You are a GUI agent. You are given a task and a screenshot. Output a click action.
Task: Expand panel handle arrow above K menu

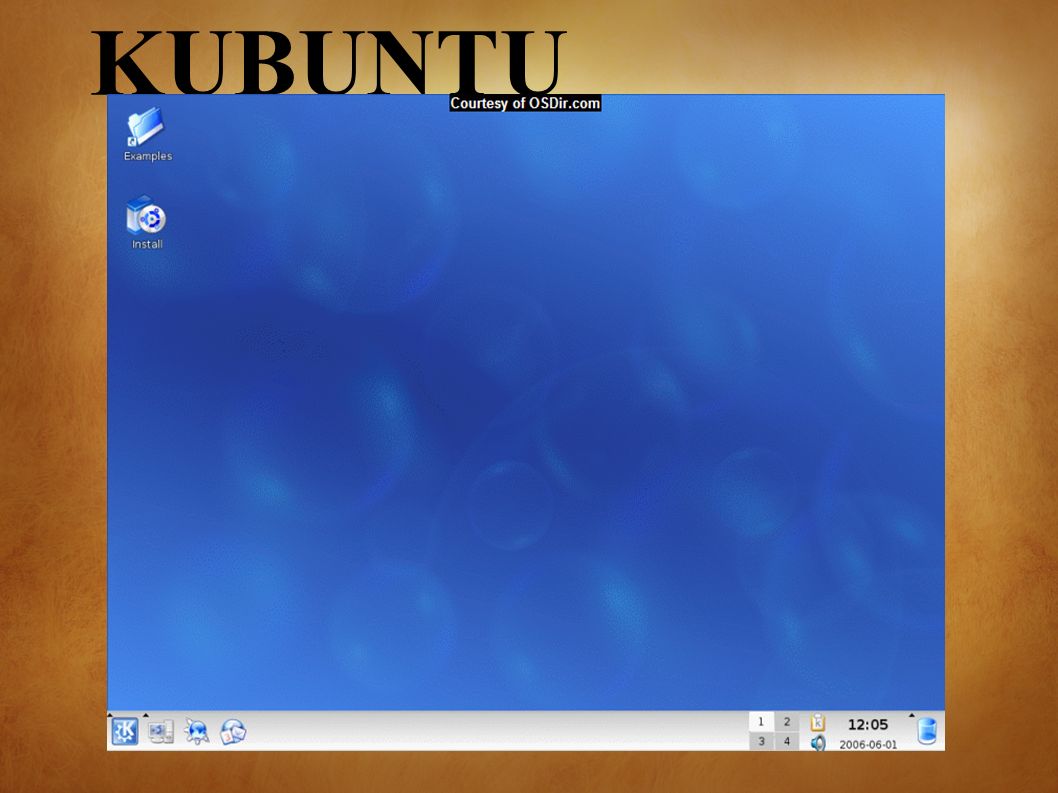(x=110, y=715)
